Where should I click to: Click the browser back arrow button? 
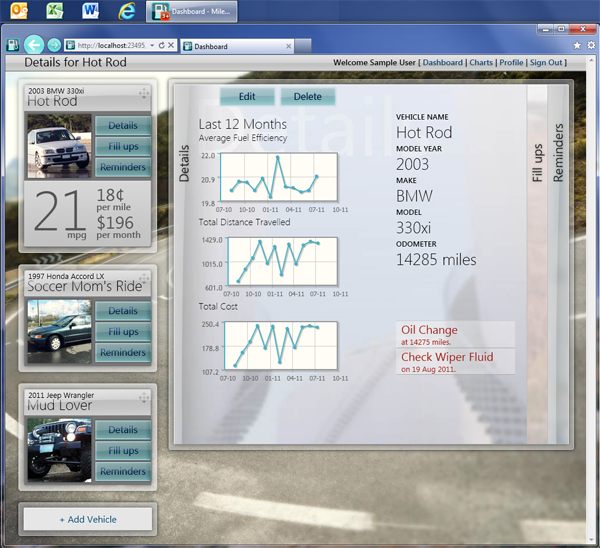(34, 45)
